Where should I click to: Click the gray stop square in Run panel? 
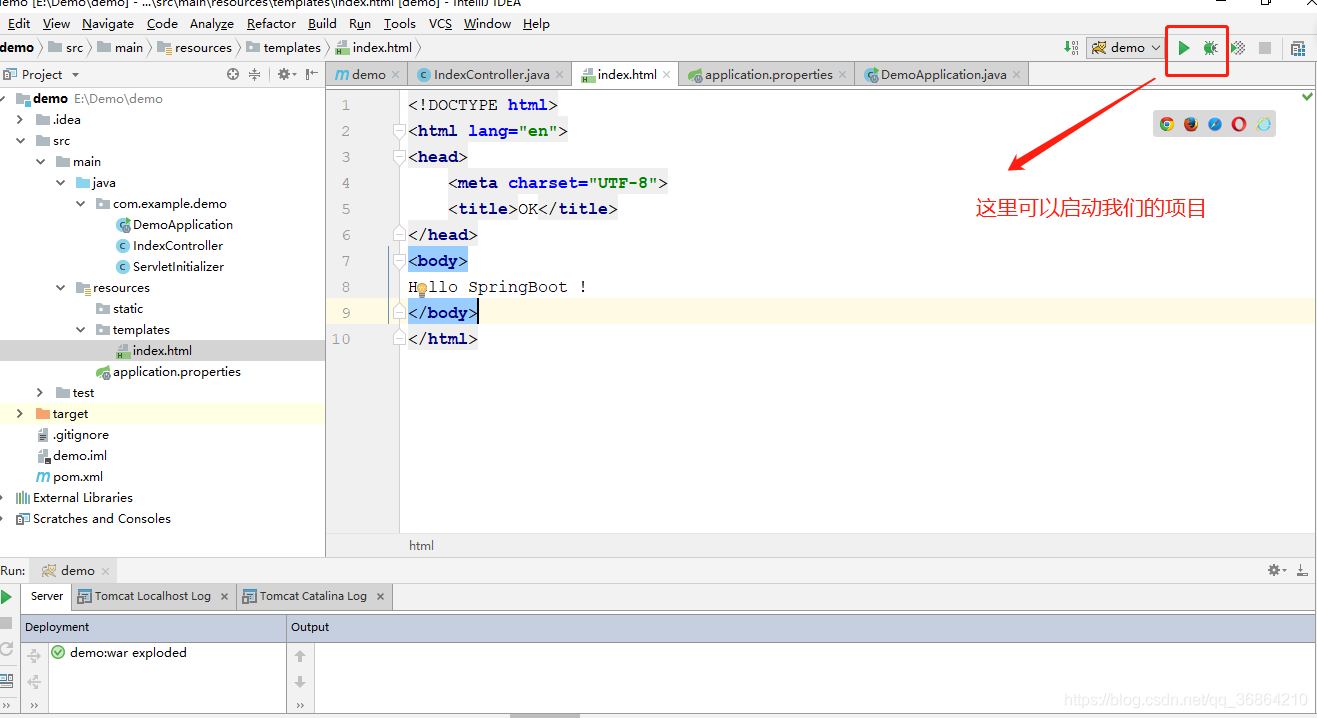[x=6, y=623]
